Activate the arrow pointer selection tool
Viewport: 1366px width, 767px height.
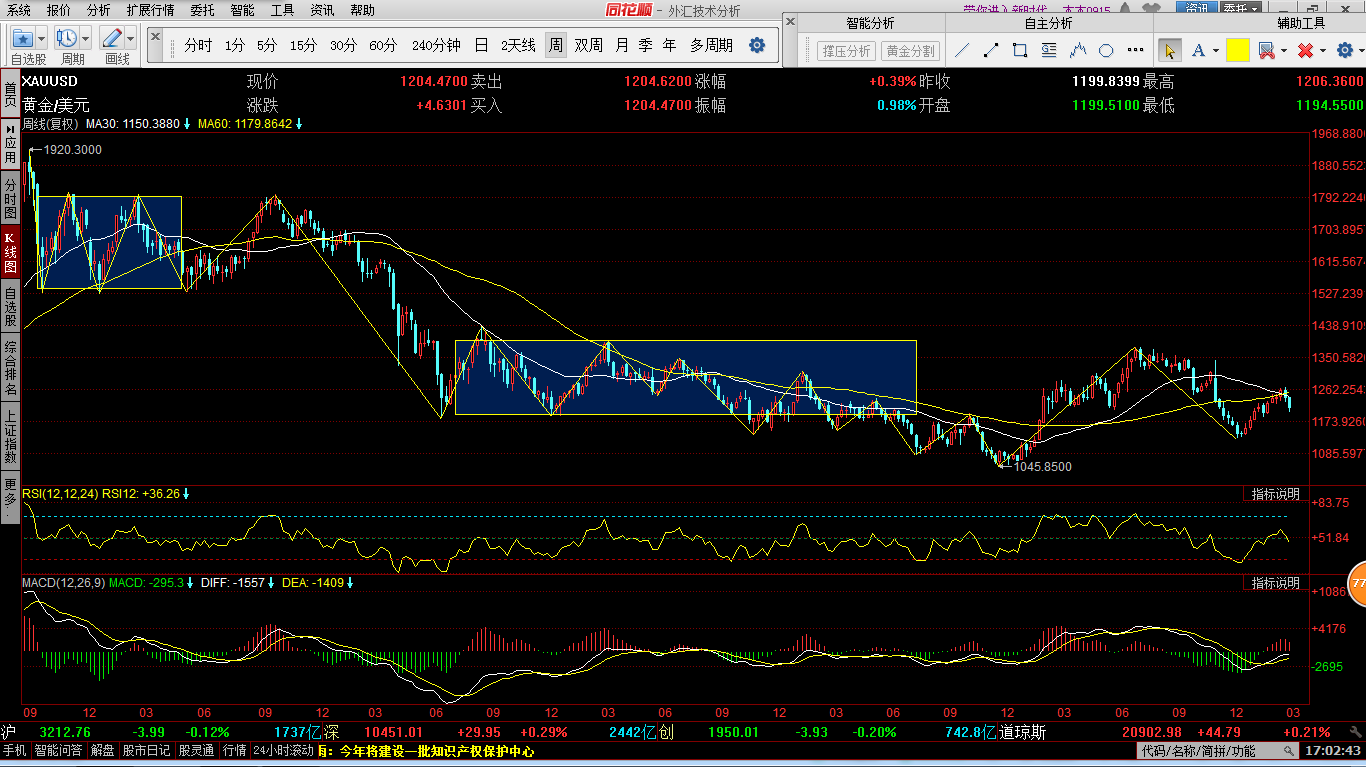[1169, 50]
